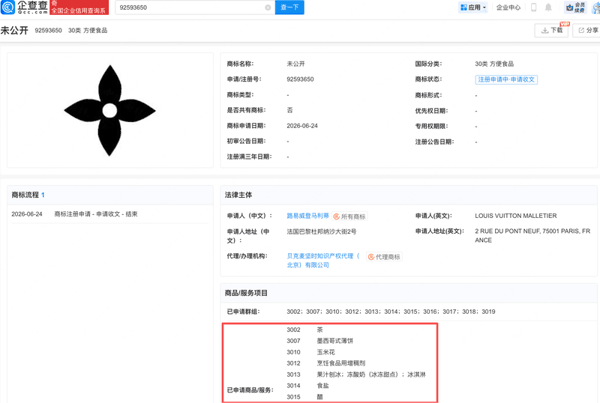The height and width of the screenshot is (403, 600).
Task: Open the 应用 dropdown menu
Action: click(x=473, y=7)
